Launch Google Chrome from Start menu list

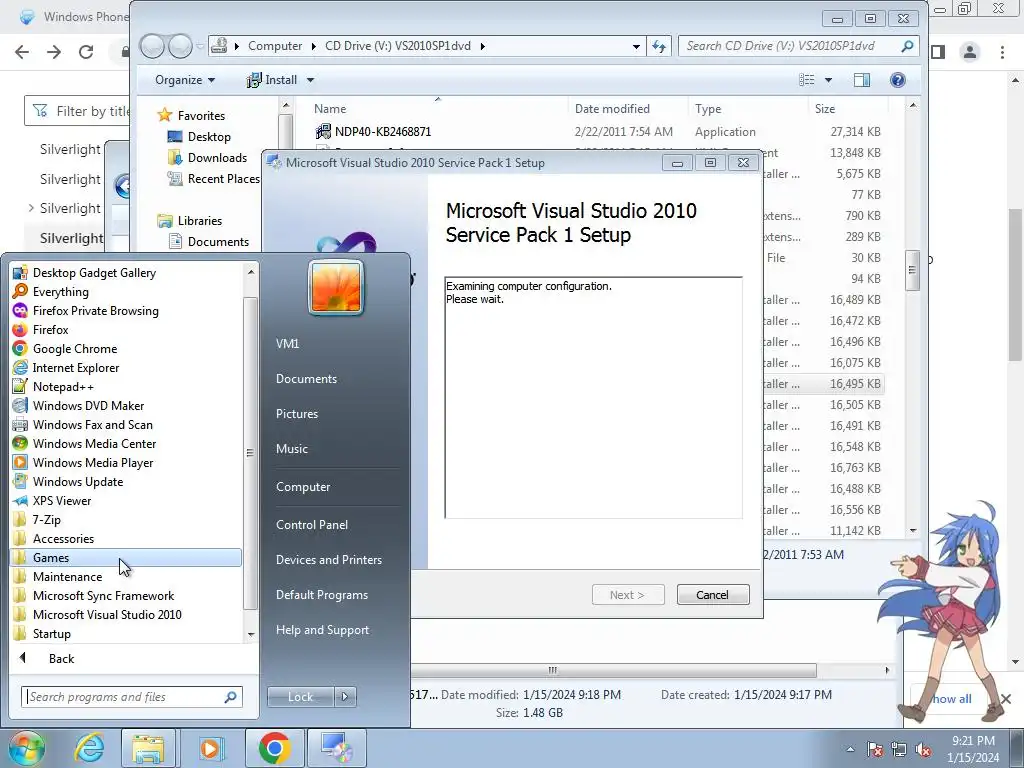click(74, 349)
